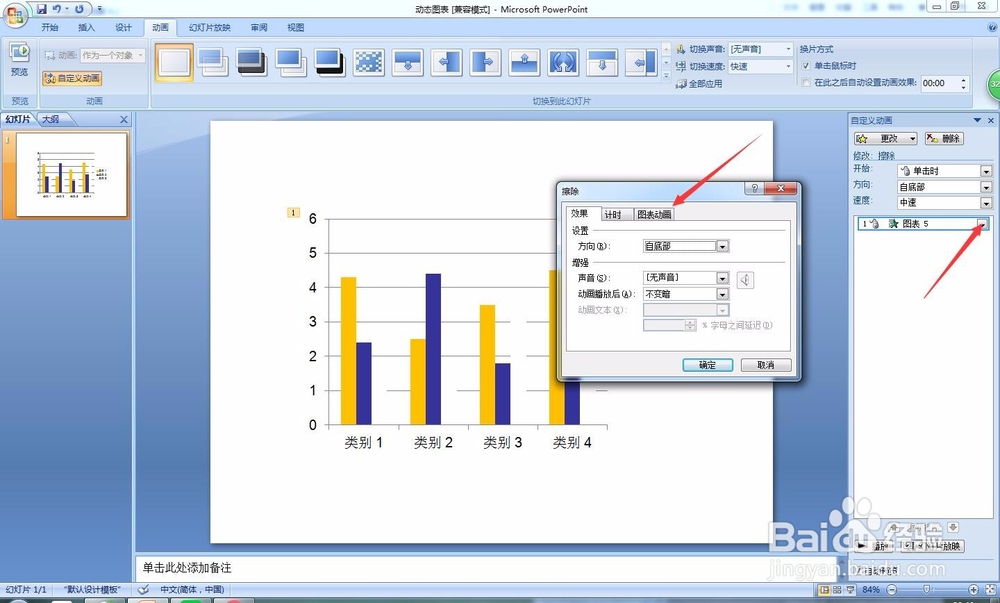Switch to the 审阅 ribbon tab
The width and height of the screenshot is (1000, 603).
pyautogui.click(x=259, y=27)
